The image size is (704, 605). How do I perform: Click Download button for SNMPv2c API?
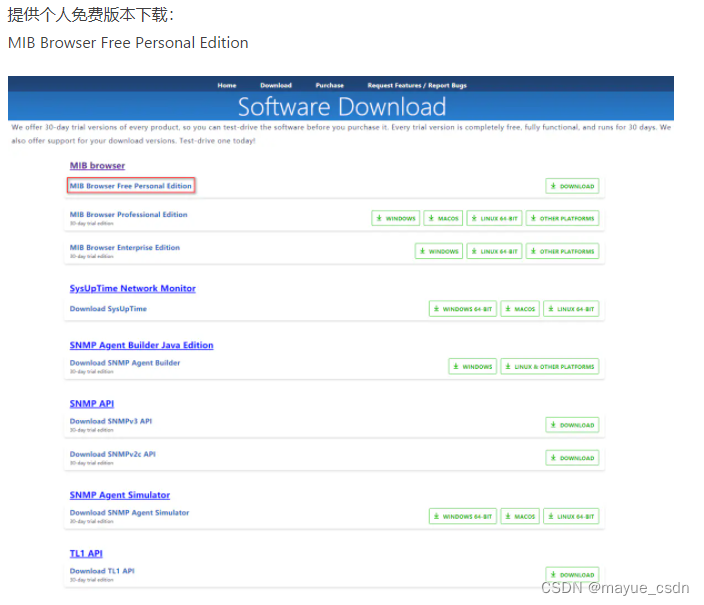pos(572,458)
